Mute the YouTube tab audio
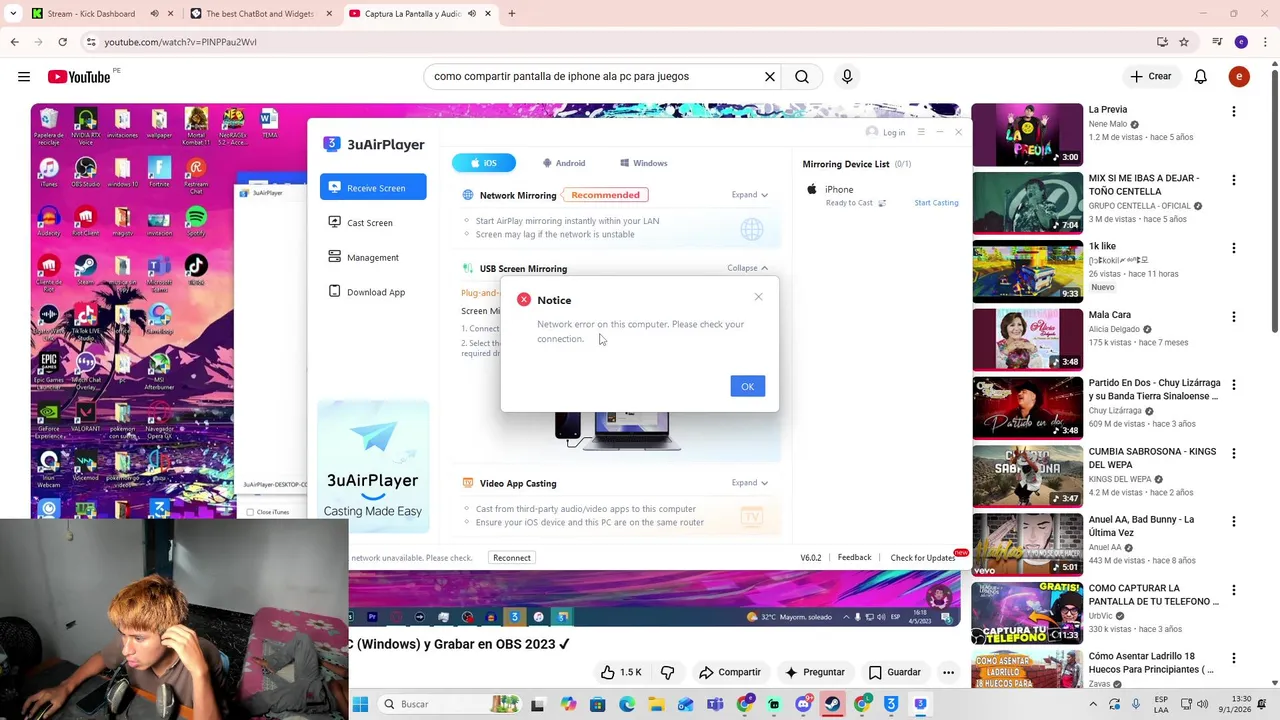The image size is (1280, 720). click(471, 14)
